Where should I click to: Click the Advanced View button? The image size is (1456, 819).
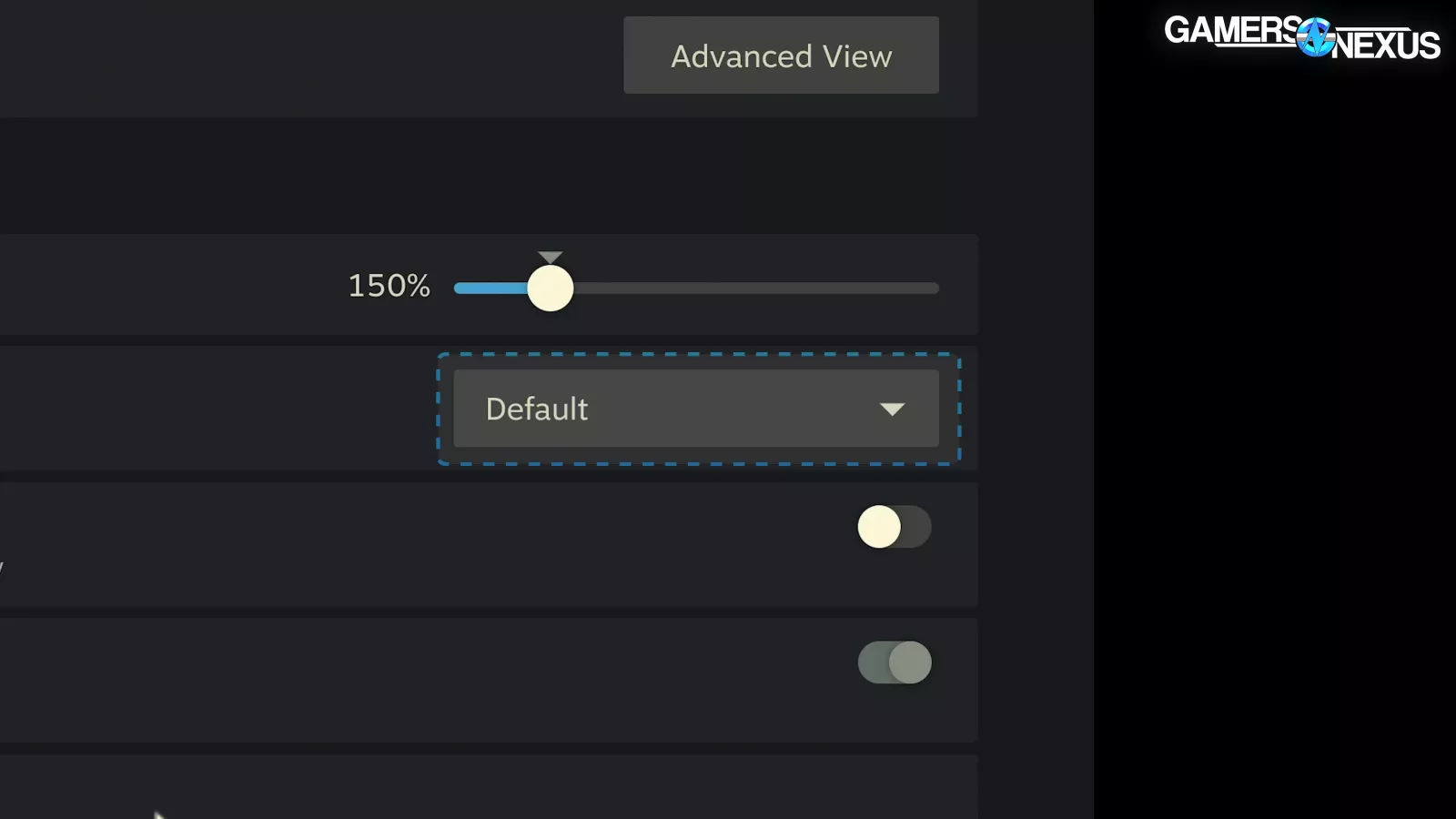[781, 55]
